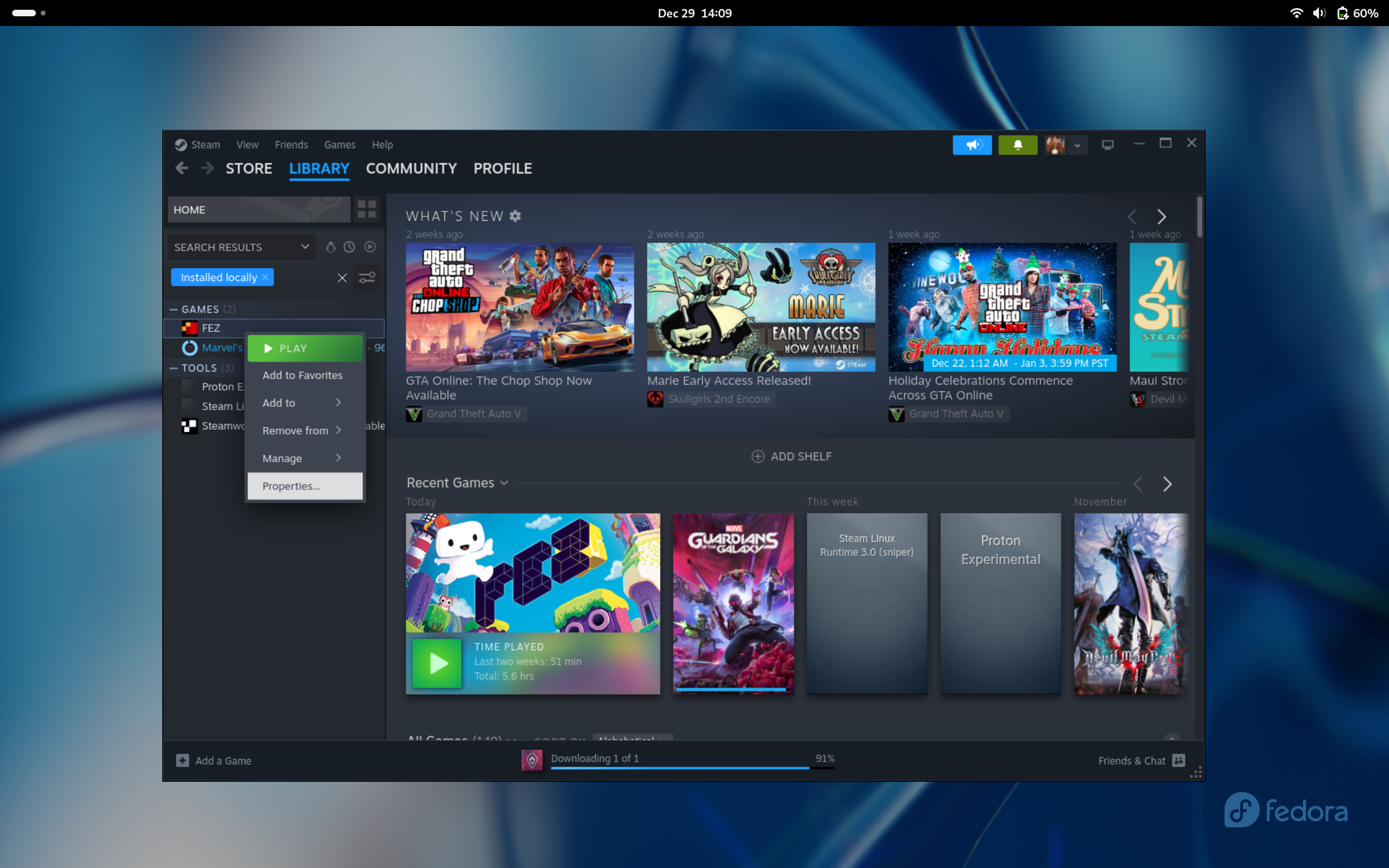Toggle the ready-to-play filter icon
1389x868 pixels.
point(370,247)
